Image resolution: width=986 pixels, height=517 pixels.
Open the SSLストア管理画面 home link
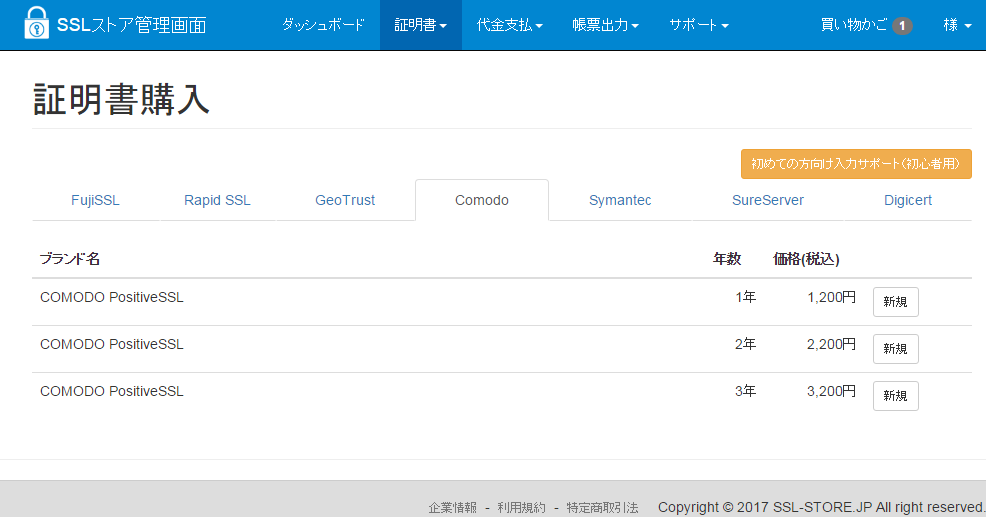(x=131, y=25)
